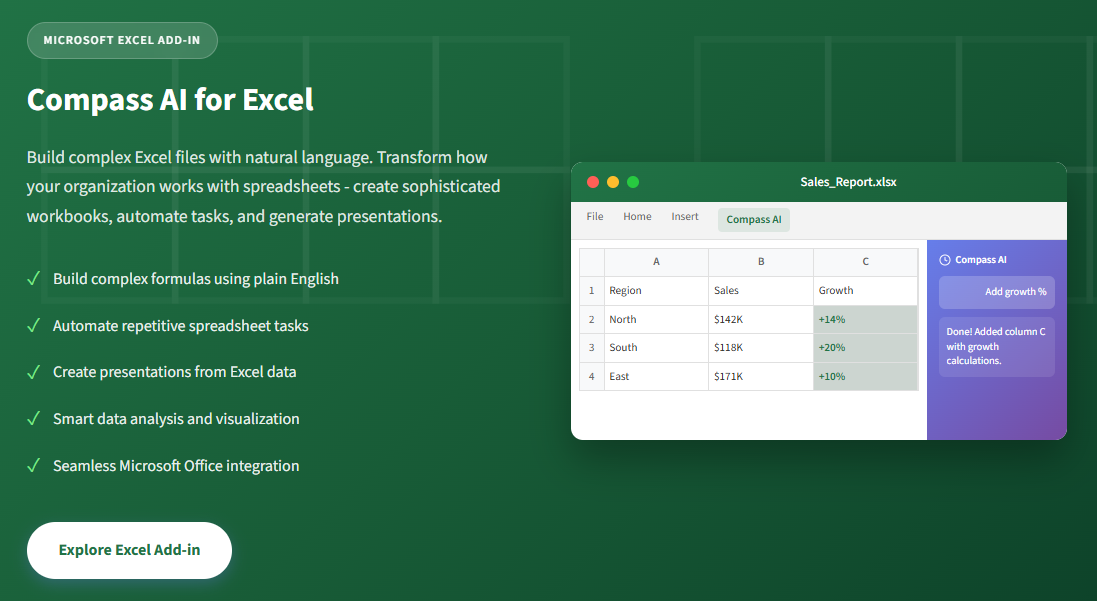Click the Microsoft Excel Add-in badge
This screenshot has width=1097, height=601.
click(x=122, y=40)
